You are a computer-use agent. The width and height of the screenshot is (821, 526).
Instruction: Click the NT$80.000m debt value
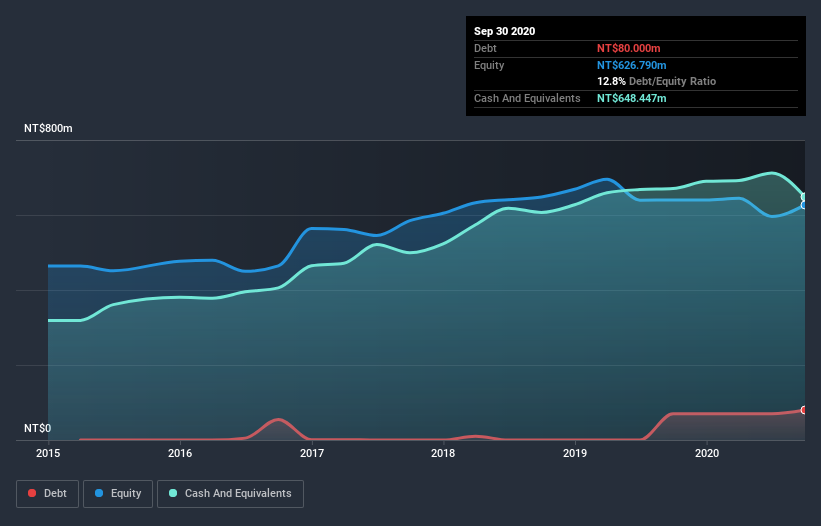pyautogui.click(x=629, y=48)
